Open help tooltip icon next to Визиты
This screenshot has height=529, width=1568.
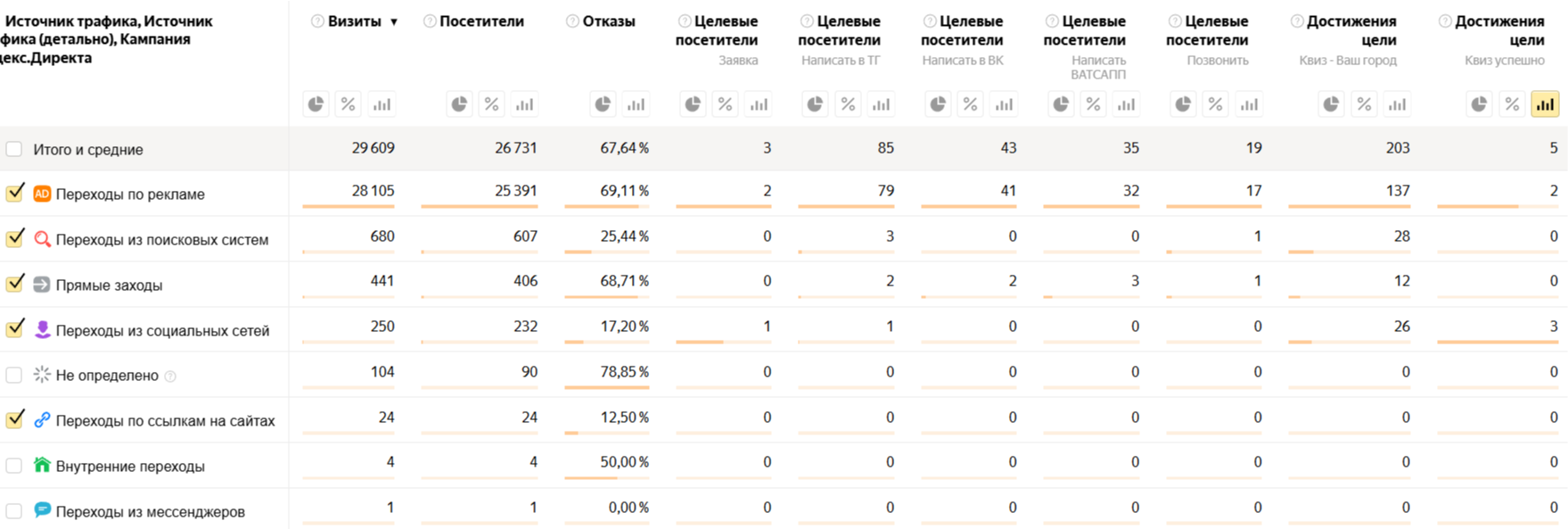(x=317, y=21)
